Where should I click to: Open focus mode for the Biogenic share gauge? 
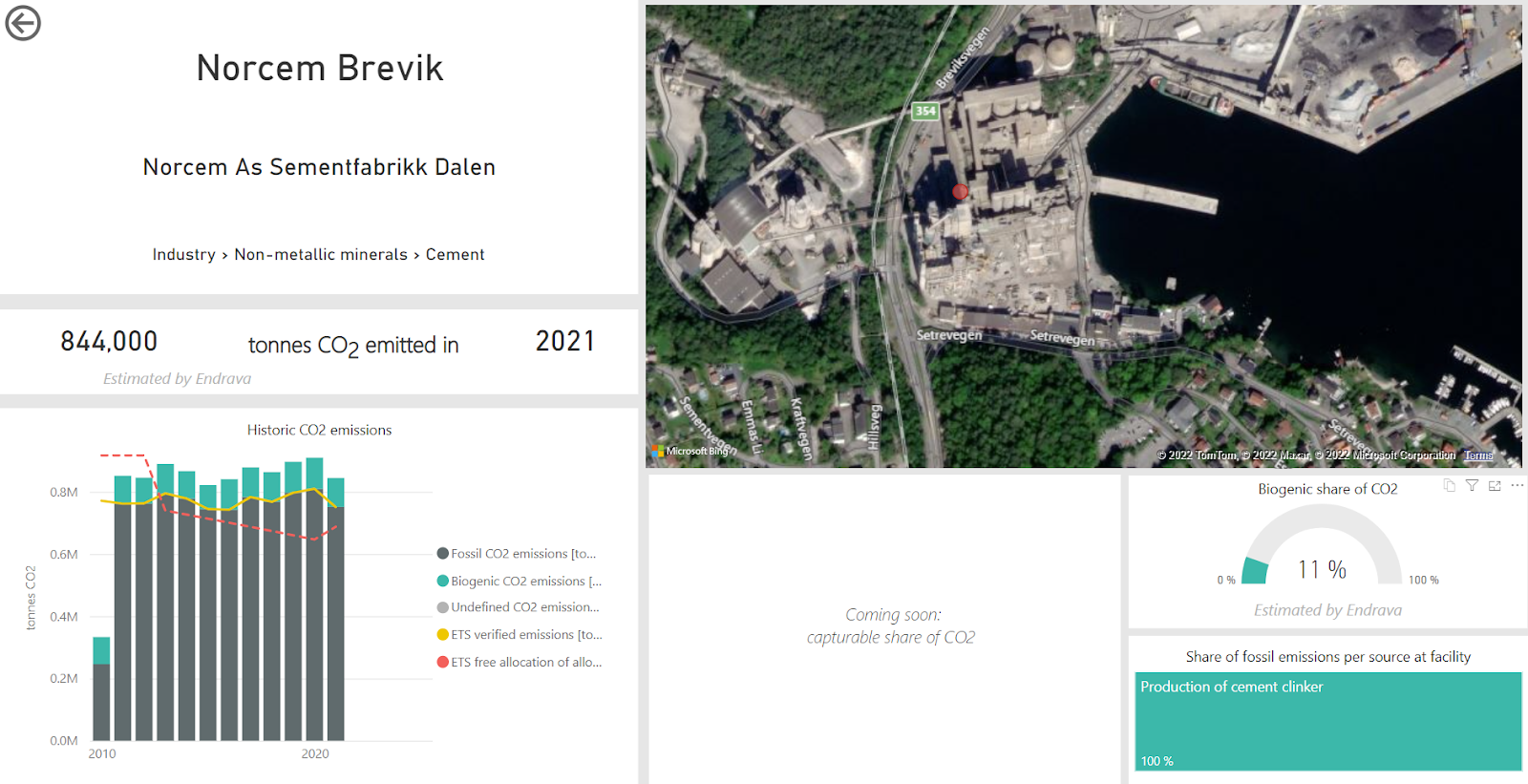[x=1495, y=486]
